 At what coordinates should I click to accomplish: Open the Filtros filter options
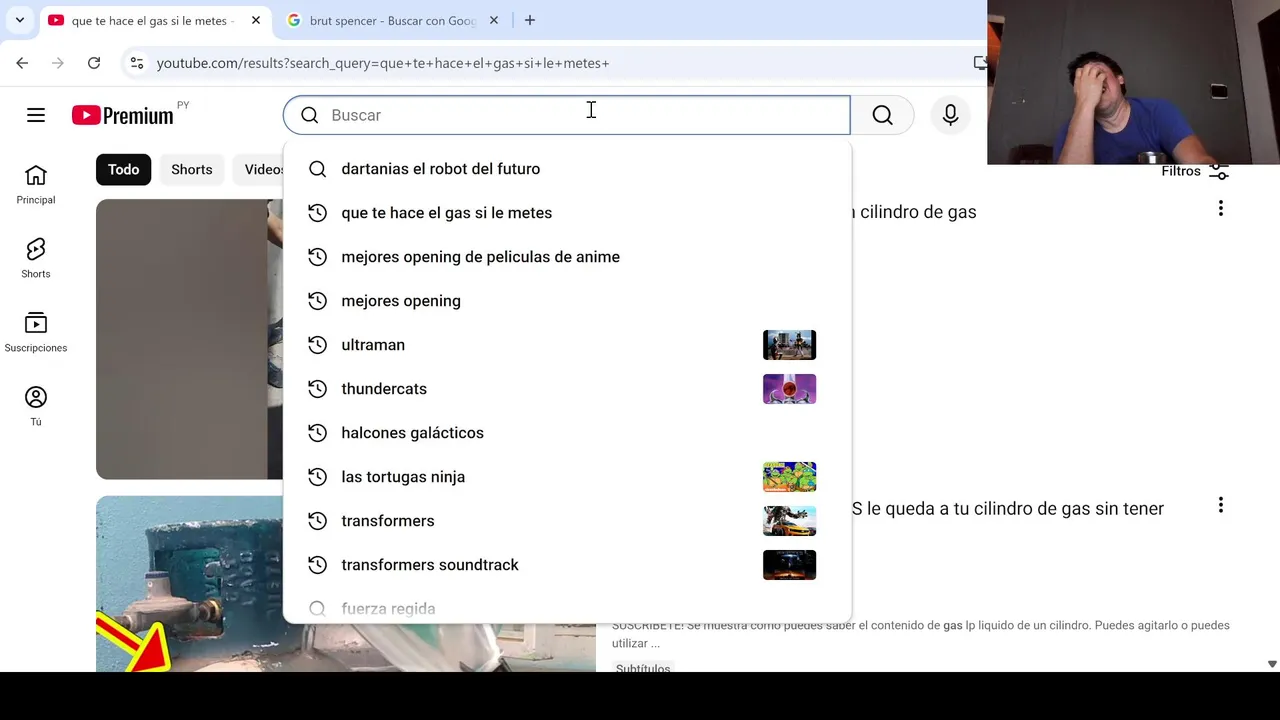pyautogui.click(x=1195, y=171)
